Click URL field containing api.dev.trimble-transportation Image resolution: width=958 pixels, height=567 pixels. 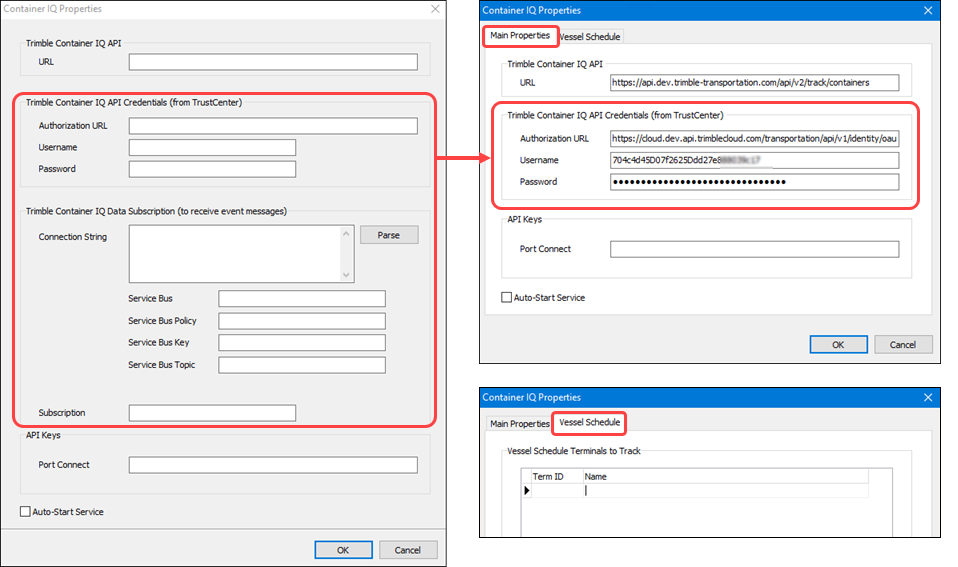pyautogui.click(x=755, y=82)
